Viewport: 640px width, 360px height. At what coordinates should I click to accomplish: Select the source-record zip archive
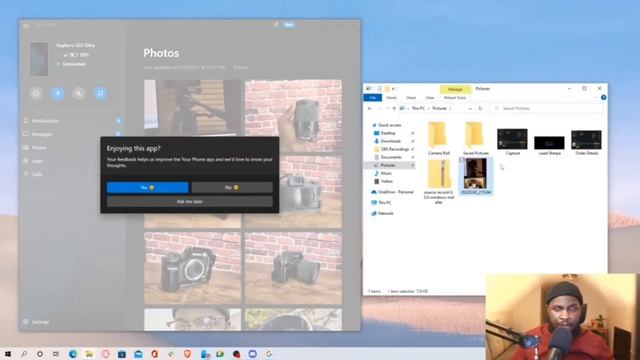pos(439,182)
